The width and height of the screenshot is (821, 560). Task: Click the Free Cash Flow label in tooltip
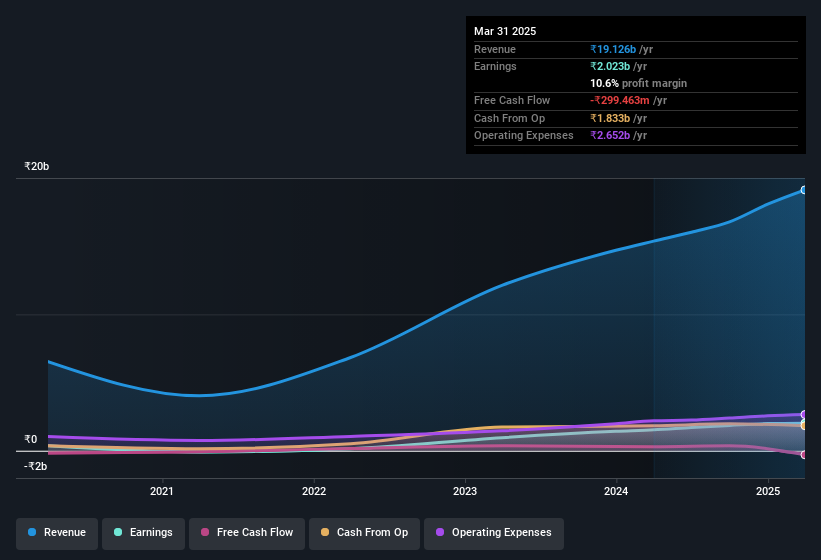(x=512, y=100)
